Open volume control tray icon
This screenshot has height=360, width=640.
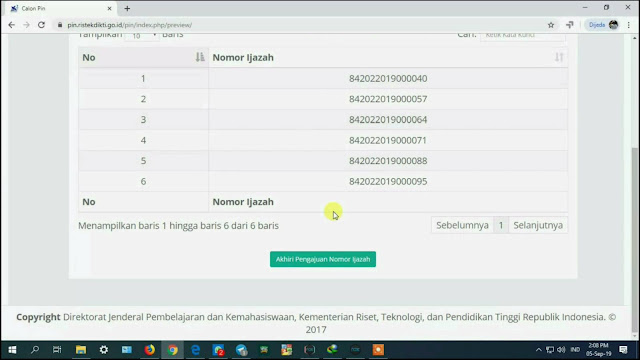click(561, 350)
